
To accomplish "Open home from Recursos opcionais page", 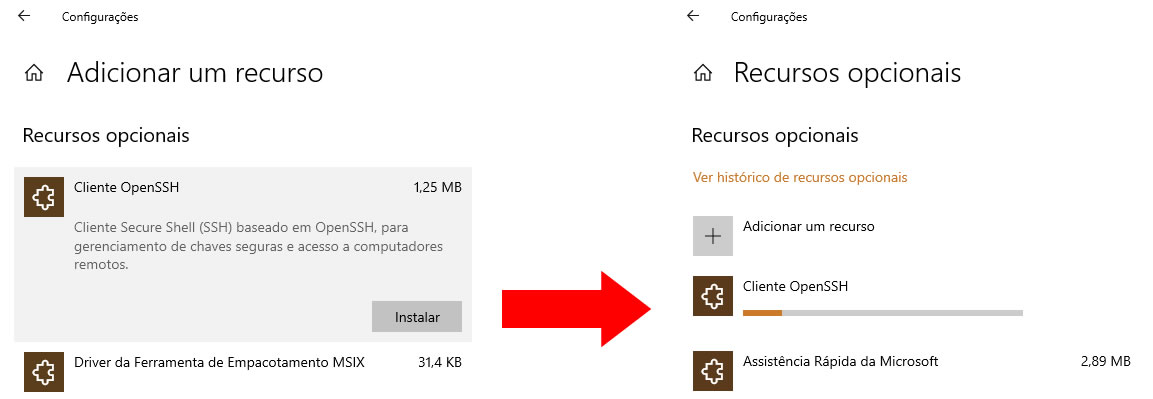I will coord(703,73).
